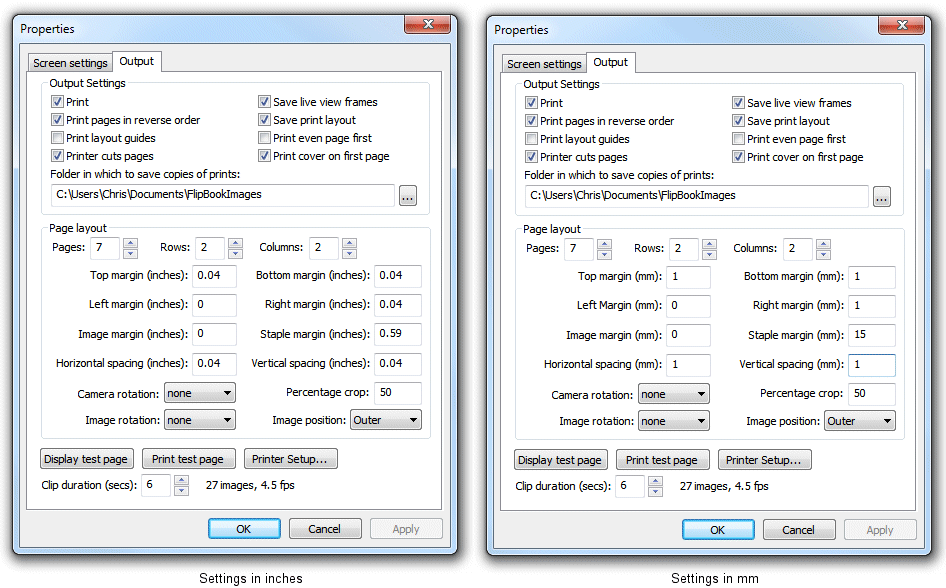The height and width of the screenshot is (588, 946).
Task: Increase Pages value in mm dialog
Action: pyautogui.click(x=605, y=244)
